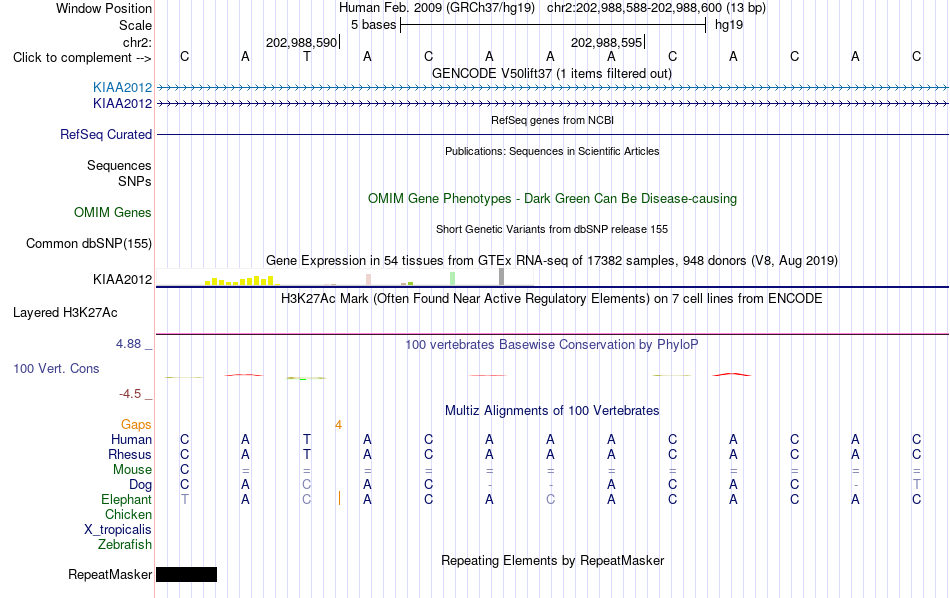Click the gray bar in GTEx chart
This screenshot has height=598, width=950.
pyautogui.click(x=502, y=277)
